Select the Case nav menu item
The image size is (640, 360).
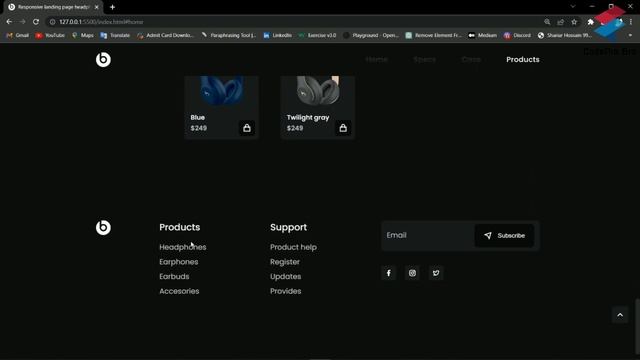471,60
